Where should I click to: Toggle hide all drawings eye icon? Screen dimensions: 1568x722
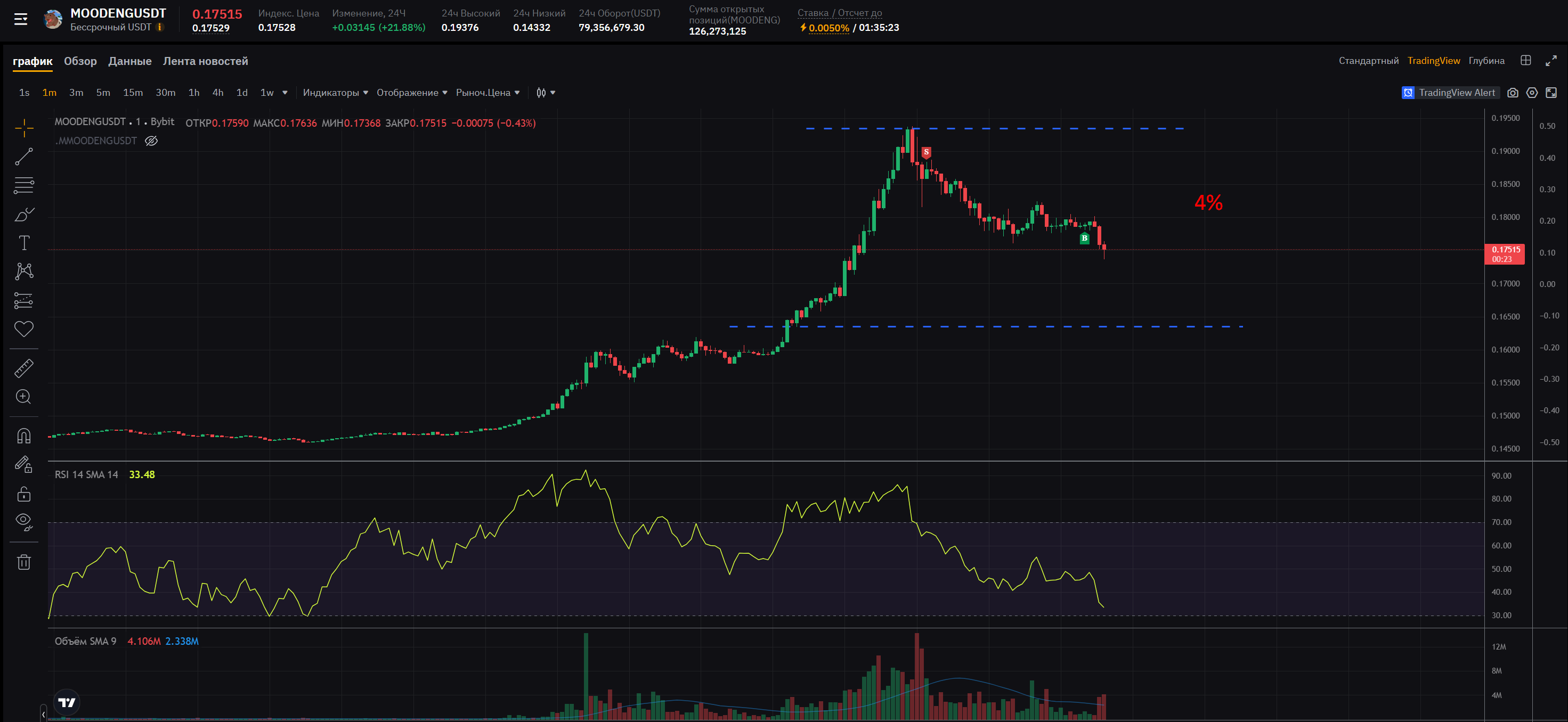(24, 521)
